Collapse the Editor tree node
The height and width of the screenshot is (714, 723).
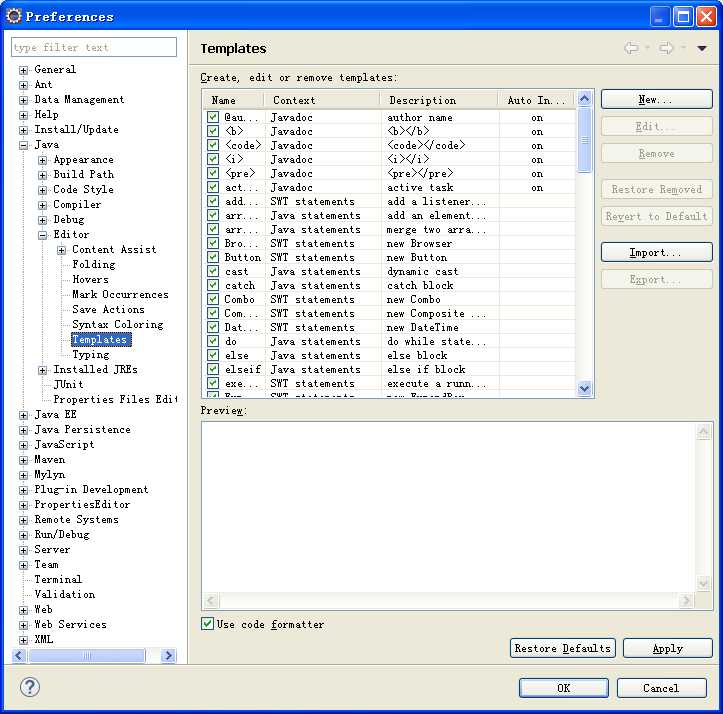pos(42,235)
